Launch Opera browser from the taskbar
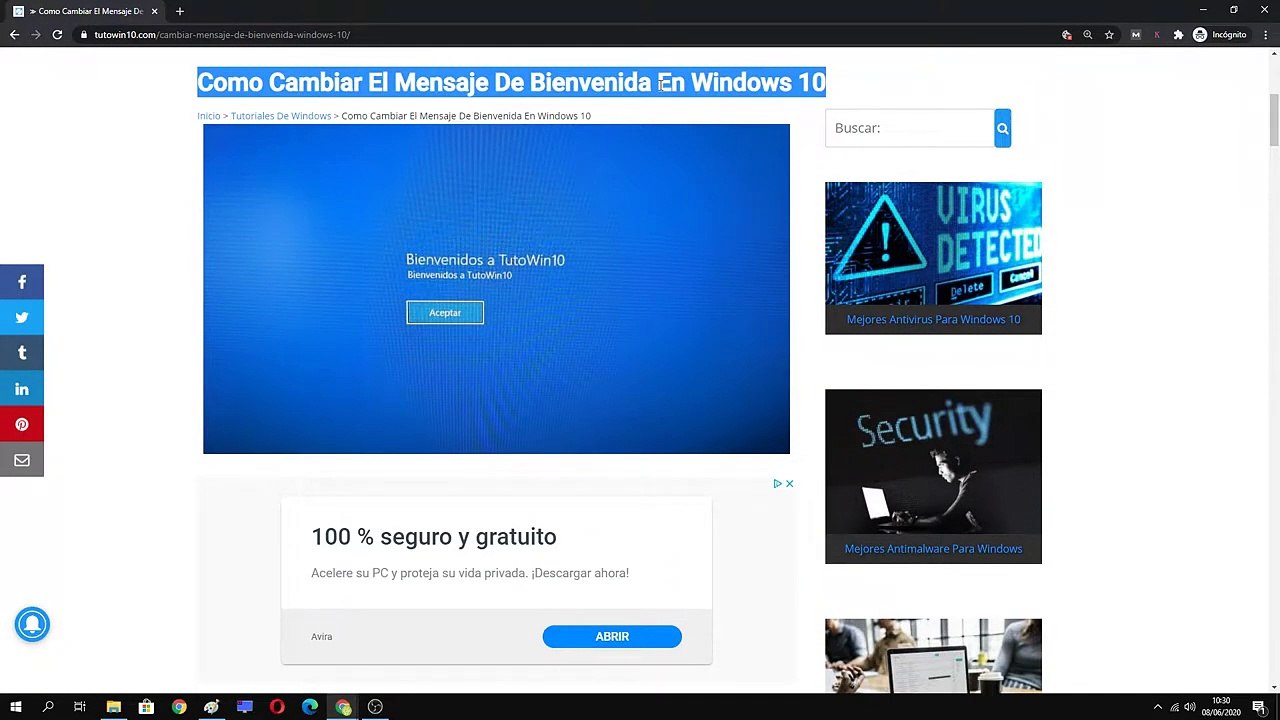 tap(277, 707)
